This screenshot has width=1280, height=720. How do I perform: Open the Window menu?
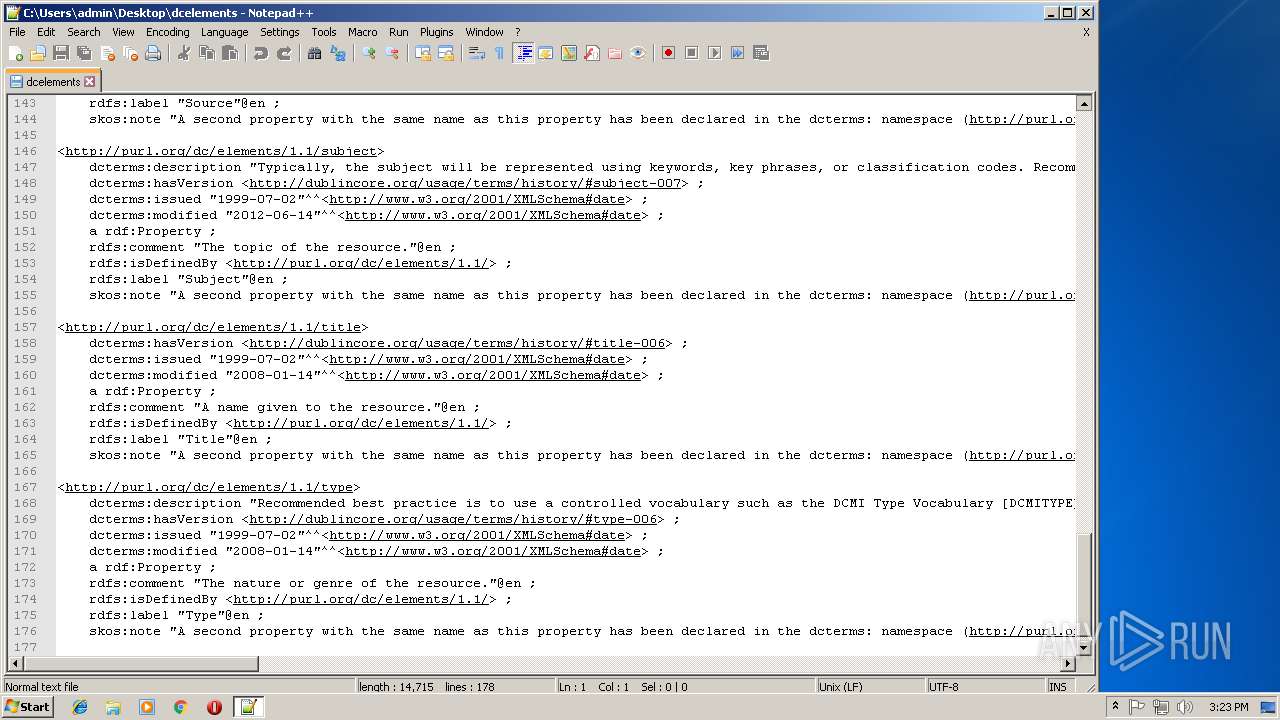(484, 32)
